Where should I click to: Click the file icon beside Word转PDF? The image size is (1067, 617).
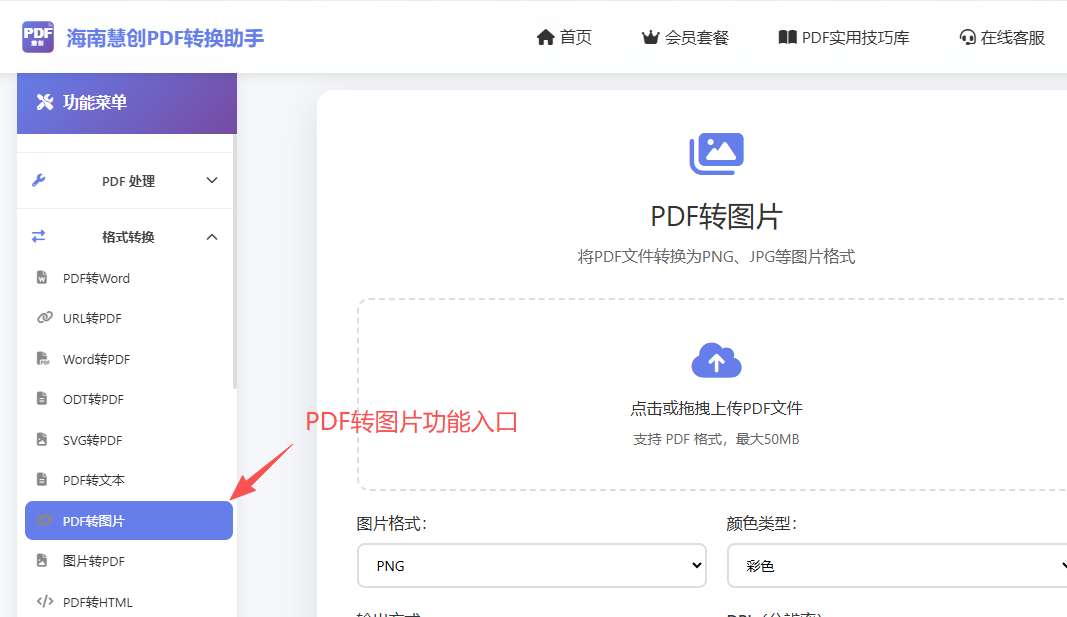point(43,358)
